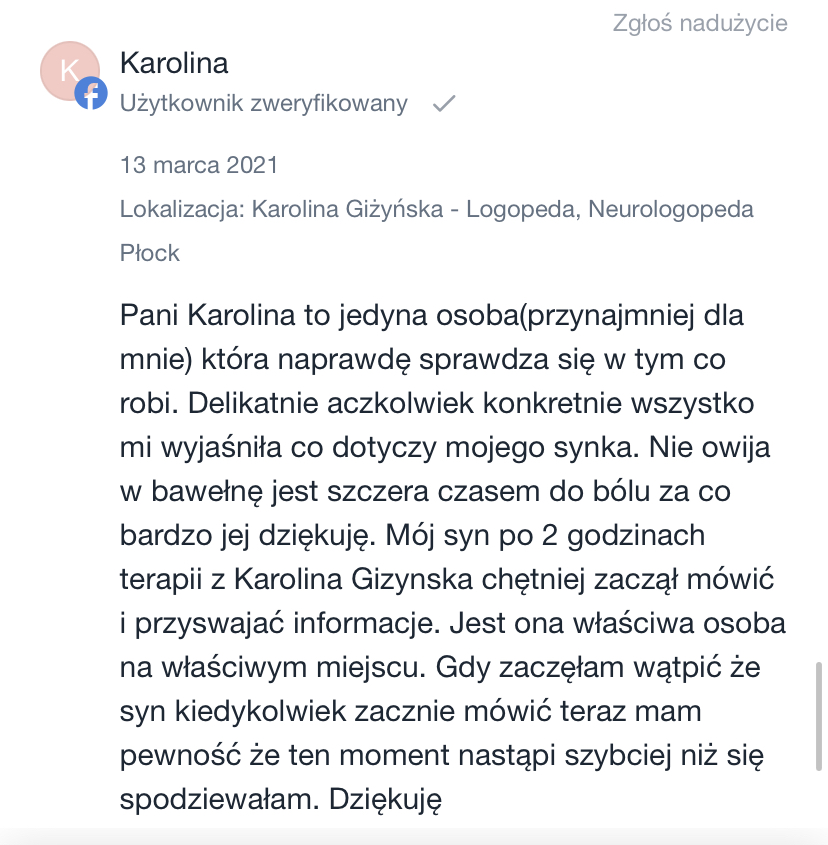Click the Użytkownik zweryfikowany label
Image resolution: width=828 pixels, height=845 pixels.
(x=264, y=103)
